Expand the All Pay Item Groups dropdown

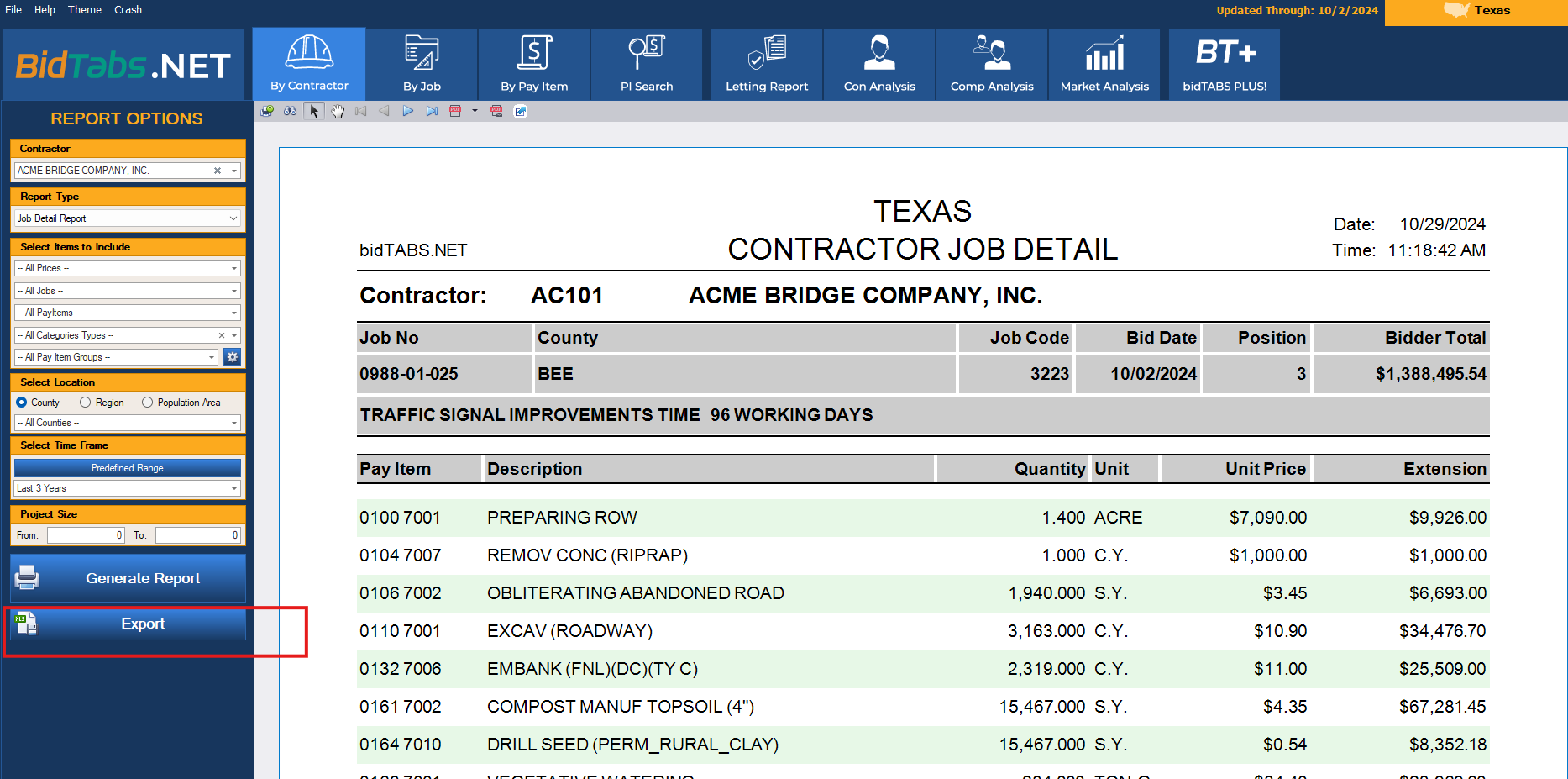(x=212, y=357)
